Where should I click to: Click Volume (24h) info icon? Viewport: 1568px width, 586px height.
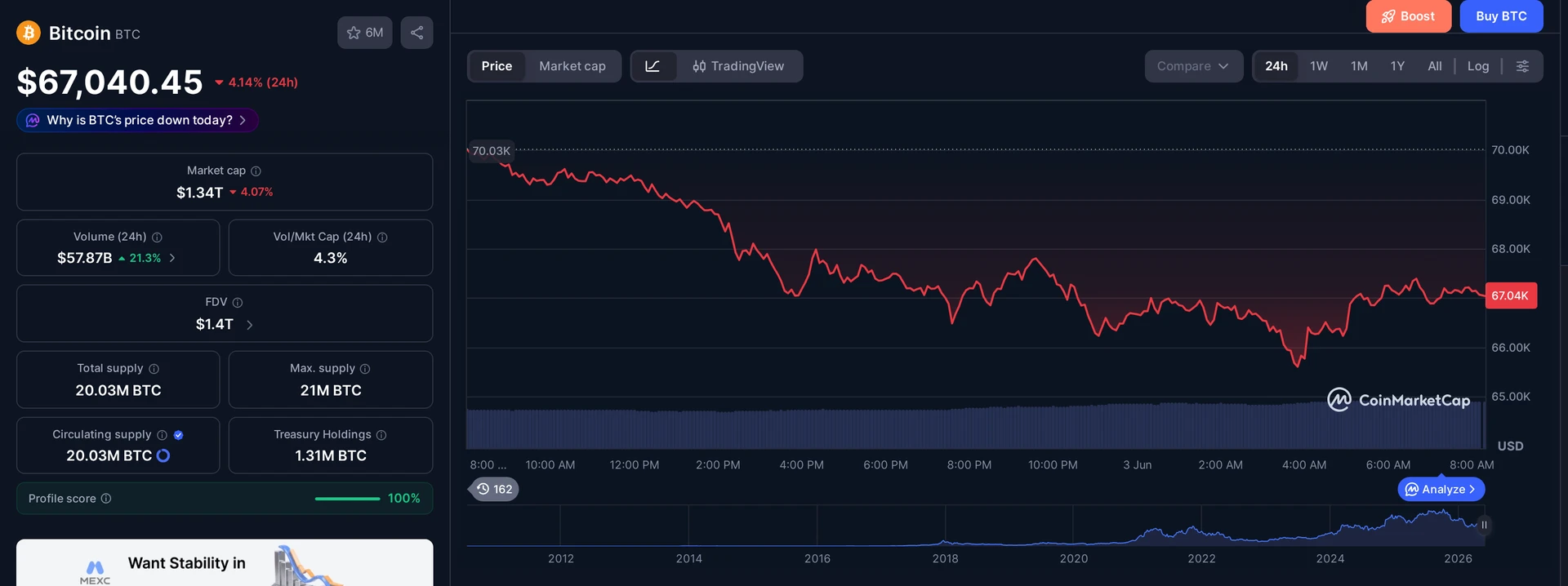click(x=157, y=237)
